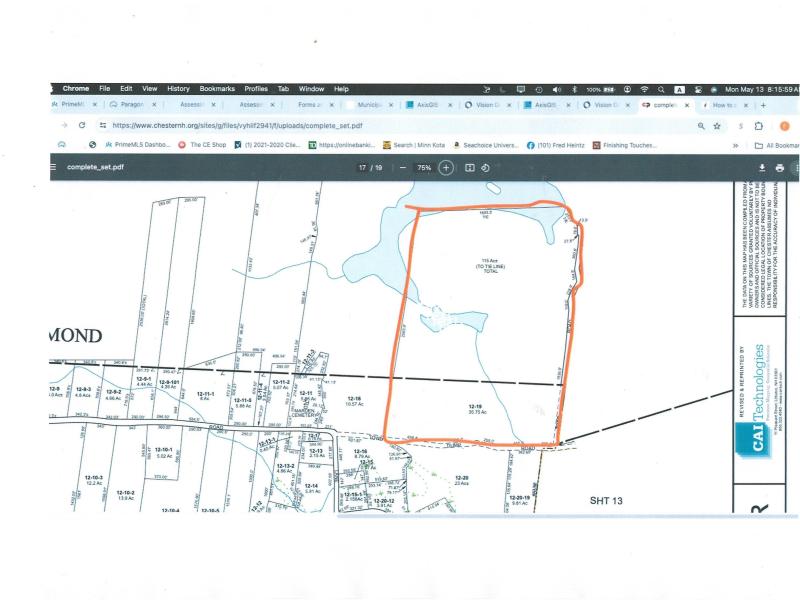Click the fit to page icon
The height and width of the screenshot is (600, 800).
[470, 167]
